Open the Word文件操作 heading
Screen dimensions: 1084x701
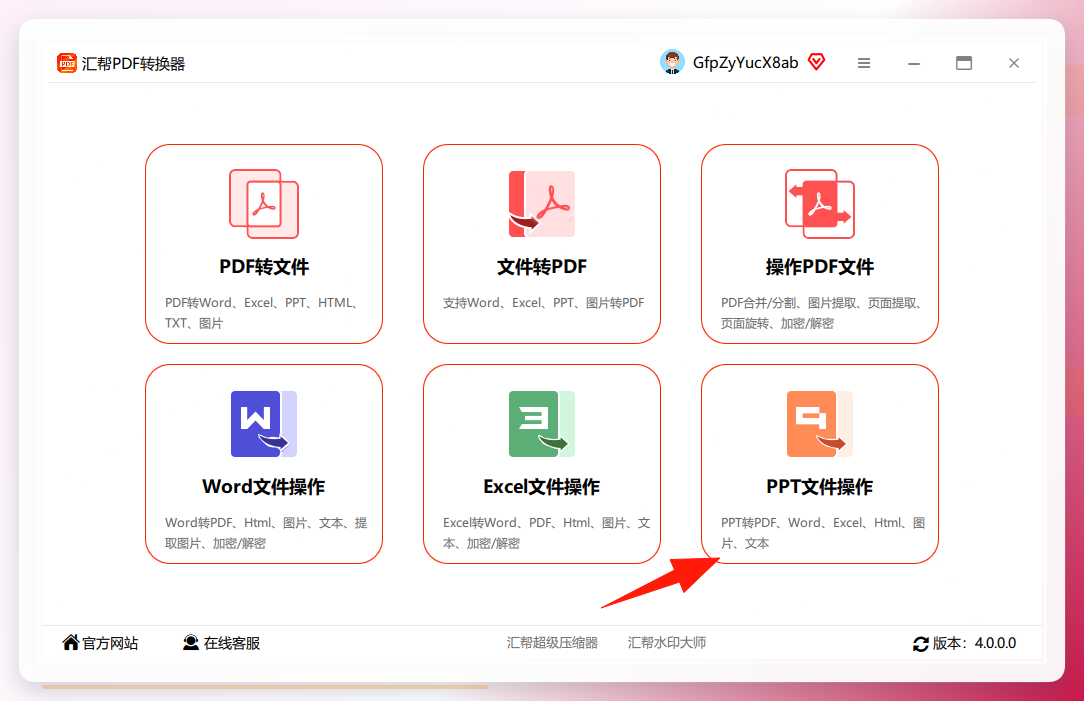coord(263,487)
